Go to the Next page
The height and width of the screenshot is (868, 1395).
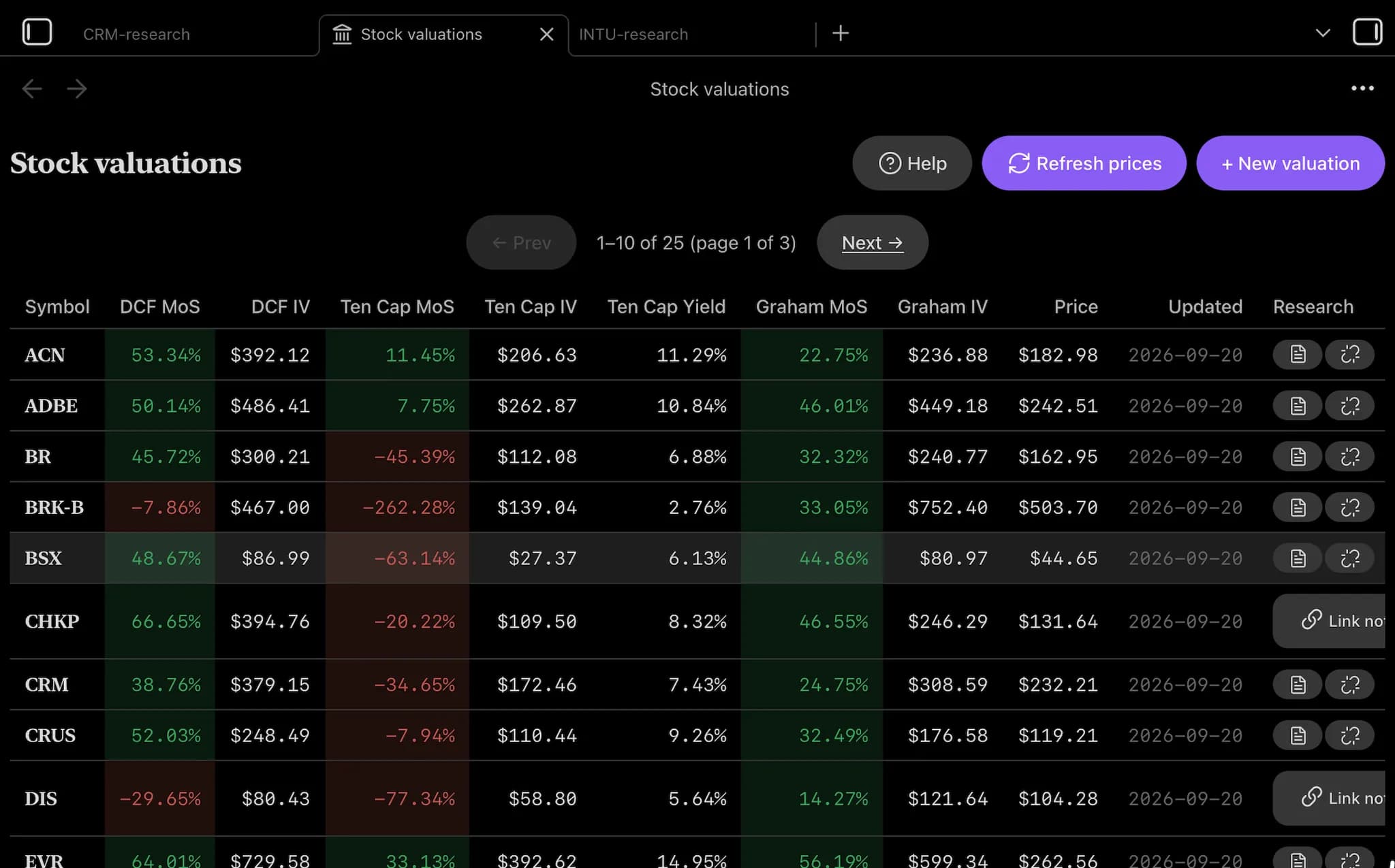coord(873,243)
